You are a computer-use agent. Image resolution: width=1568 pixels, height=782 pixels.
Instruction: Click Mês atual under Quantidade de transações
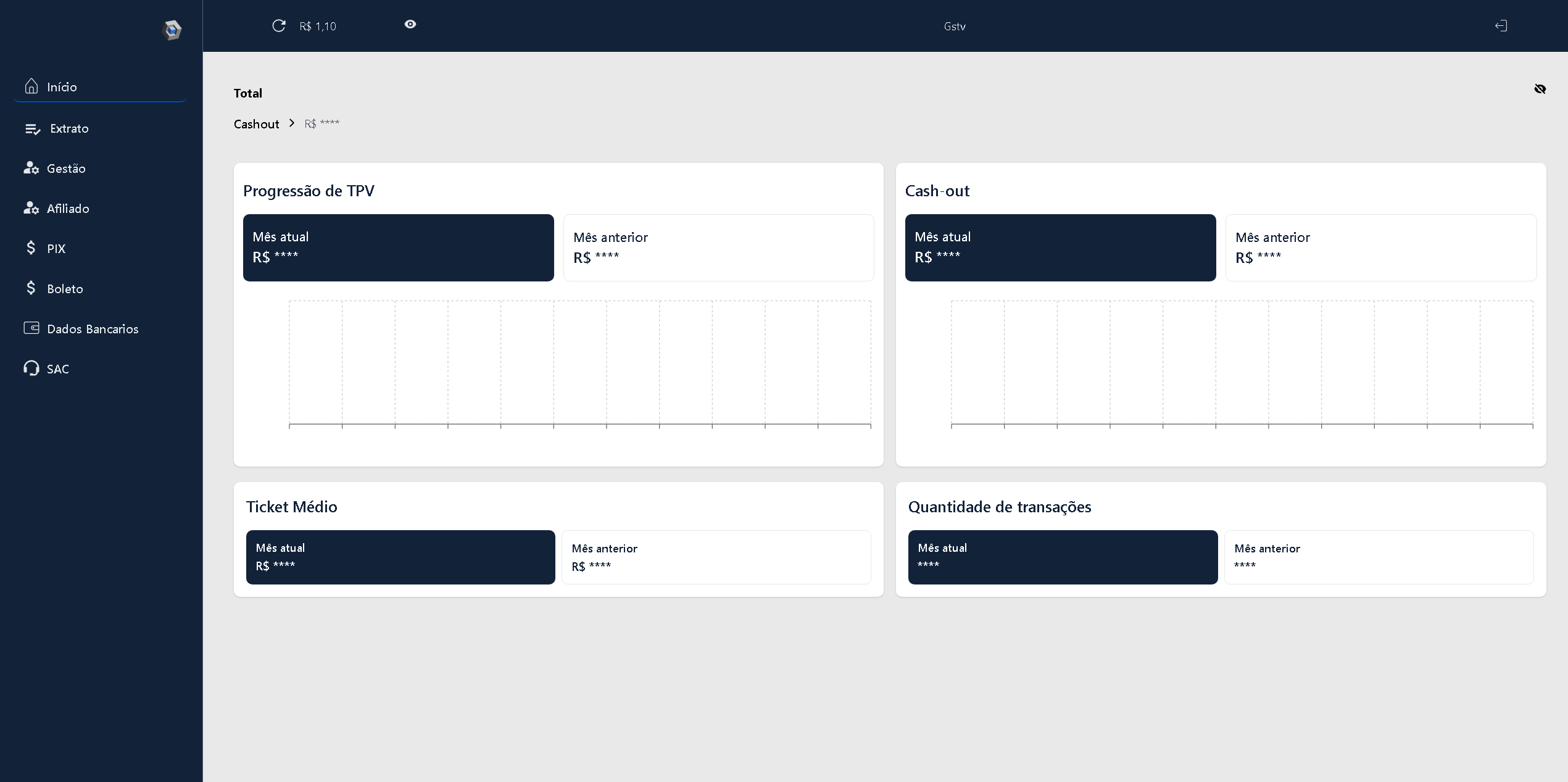tap(1063, 557)
